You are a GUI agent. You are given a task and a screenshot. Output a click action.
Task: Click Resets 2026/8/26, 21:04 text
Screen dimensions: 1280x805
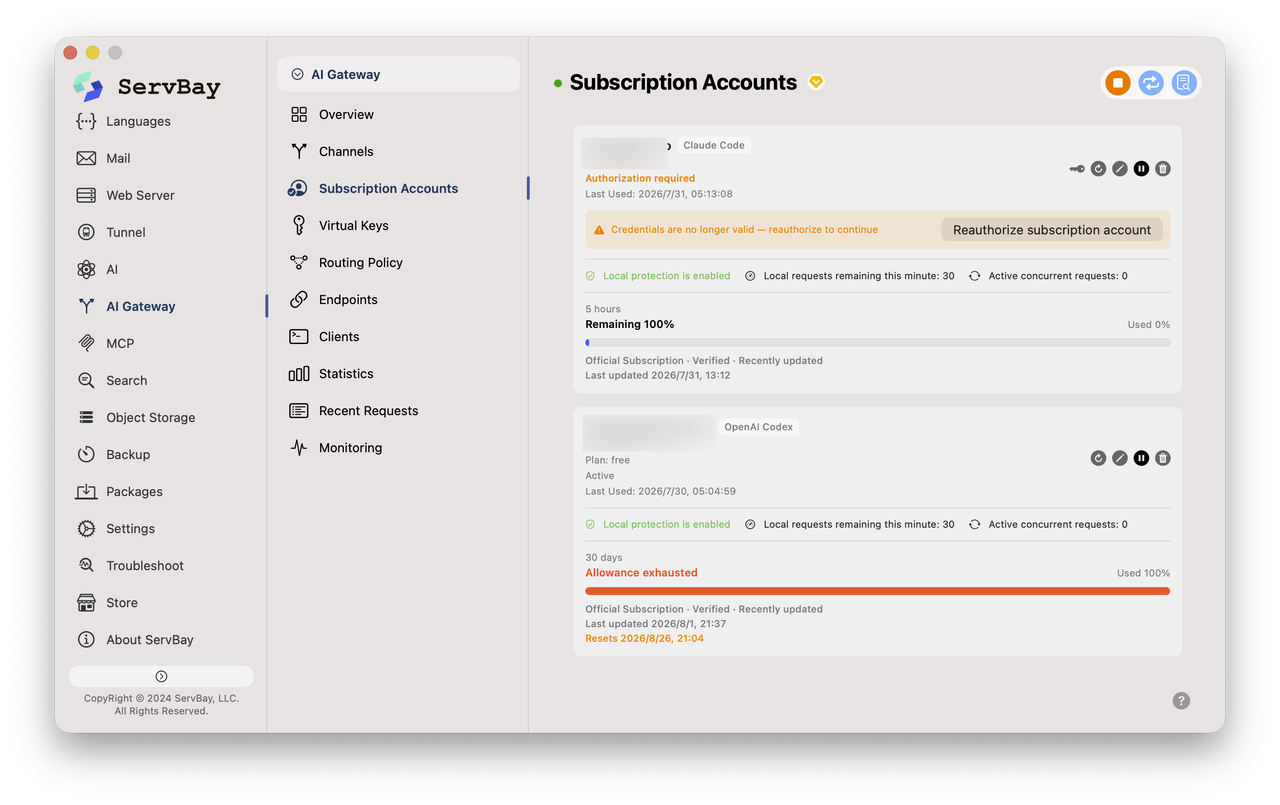pos(644,639)
